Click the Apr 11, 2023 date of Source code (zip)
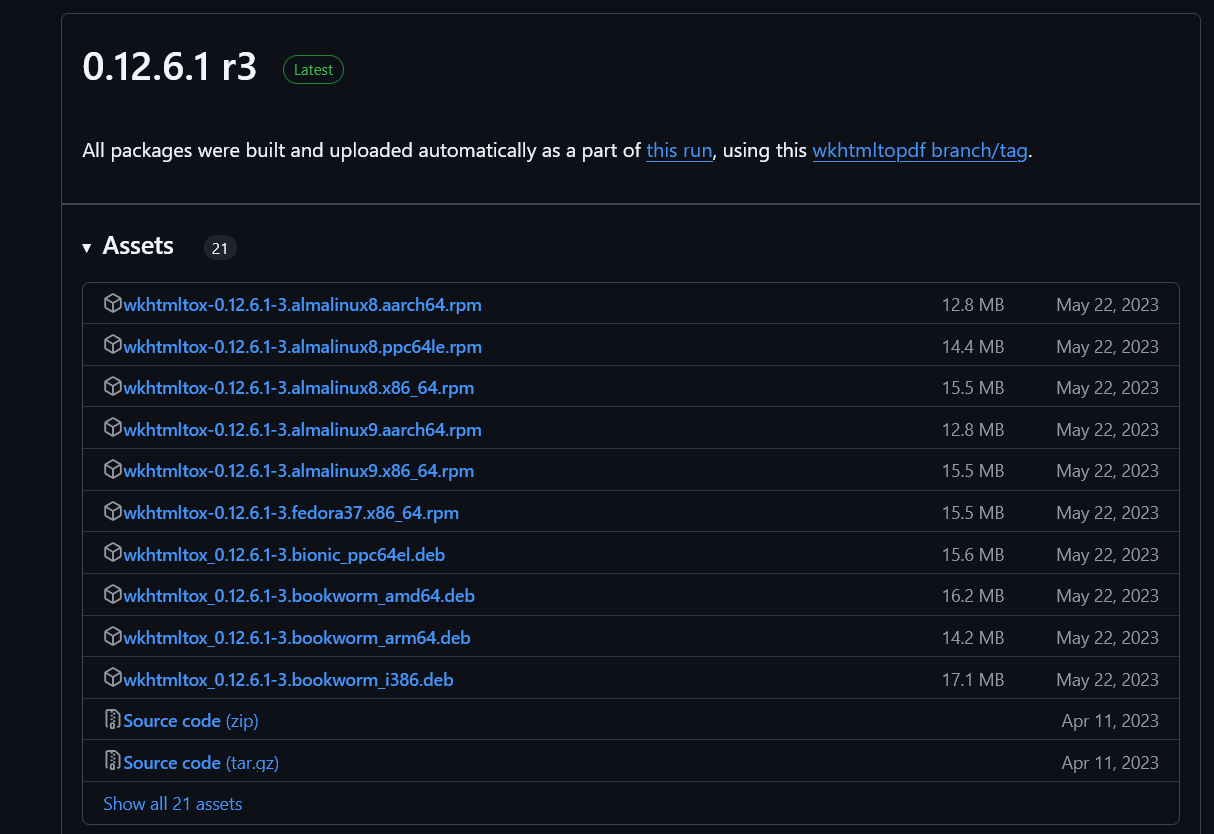This screenshot has height=834, width=1214. click(1111, 721)
